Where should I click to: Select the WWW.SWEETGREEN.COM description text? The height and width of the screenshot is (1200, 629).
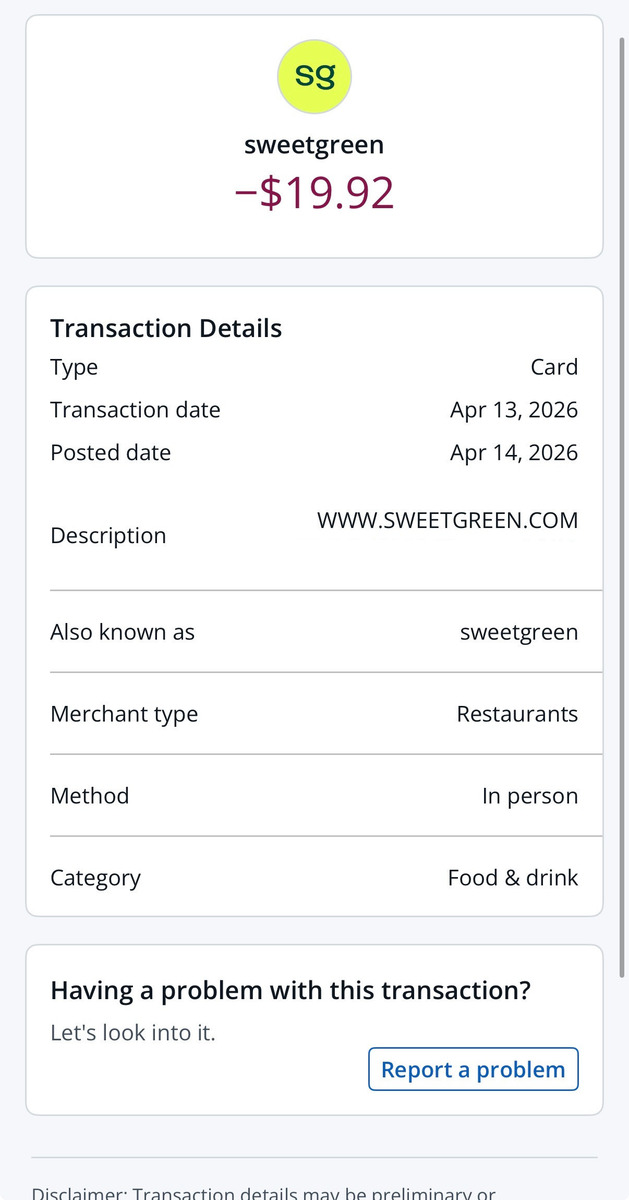pos(447,521)
